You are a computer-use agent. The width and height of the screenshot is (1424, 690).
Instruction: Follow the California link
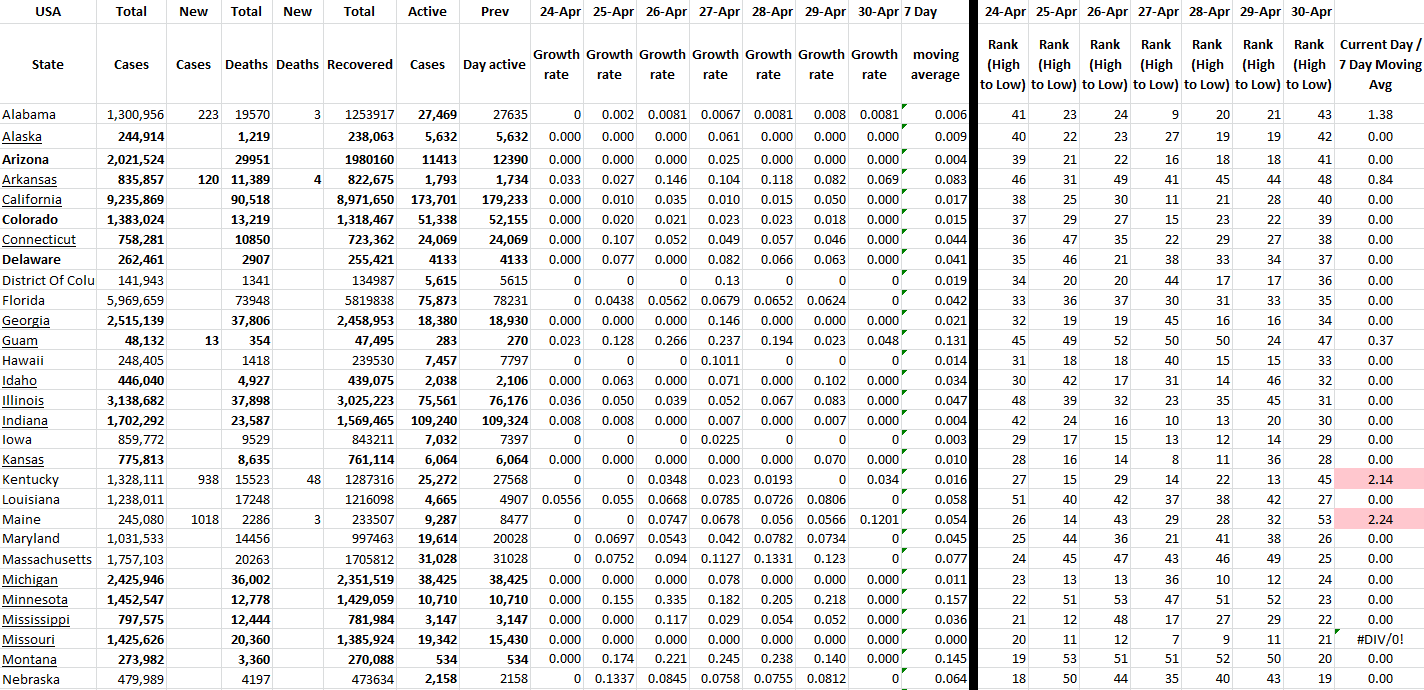[32, 199]
